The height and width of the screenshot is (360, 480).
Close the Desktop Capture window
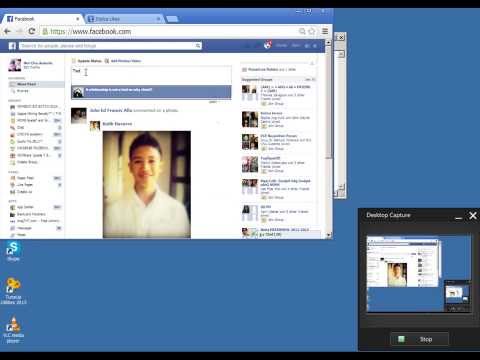[473, 216]
